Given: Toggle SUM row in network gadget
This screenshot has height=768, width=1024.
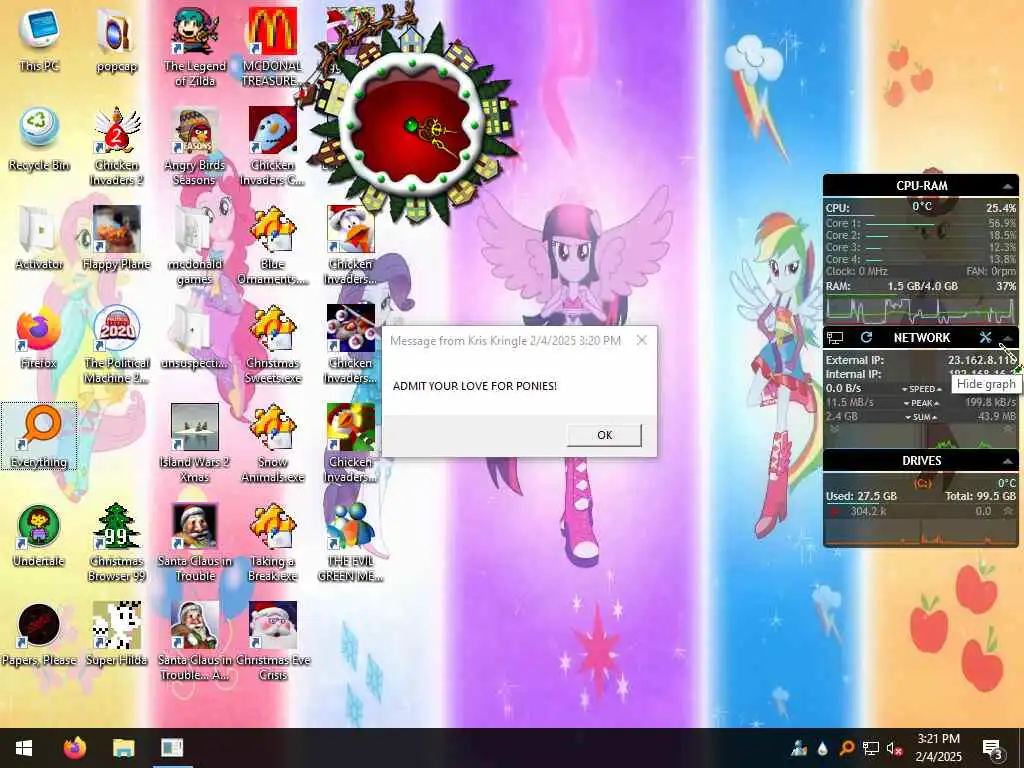Looking at the screenshot, I should [921, 417].
